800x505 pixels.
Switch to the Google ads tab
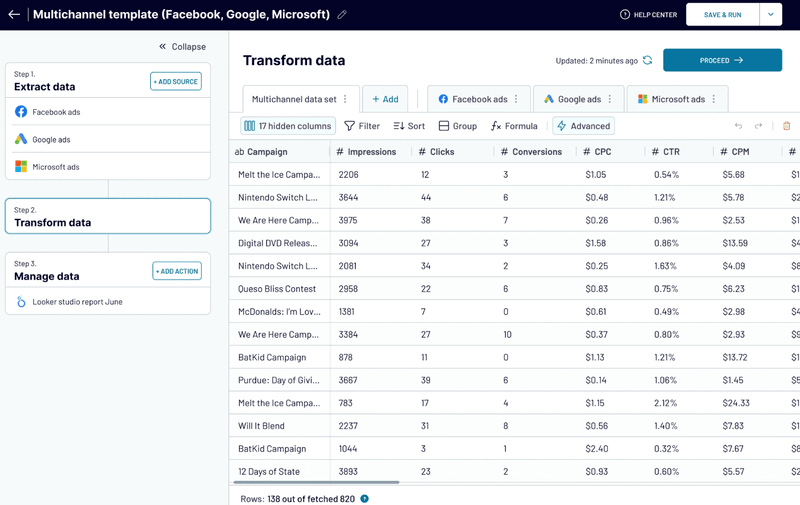point(572,100)
